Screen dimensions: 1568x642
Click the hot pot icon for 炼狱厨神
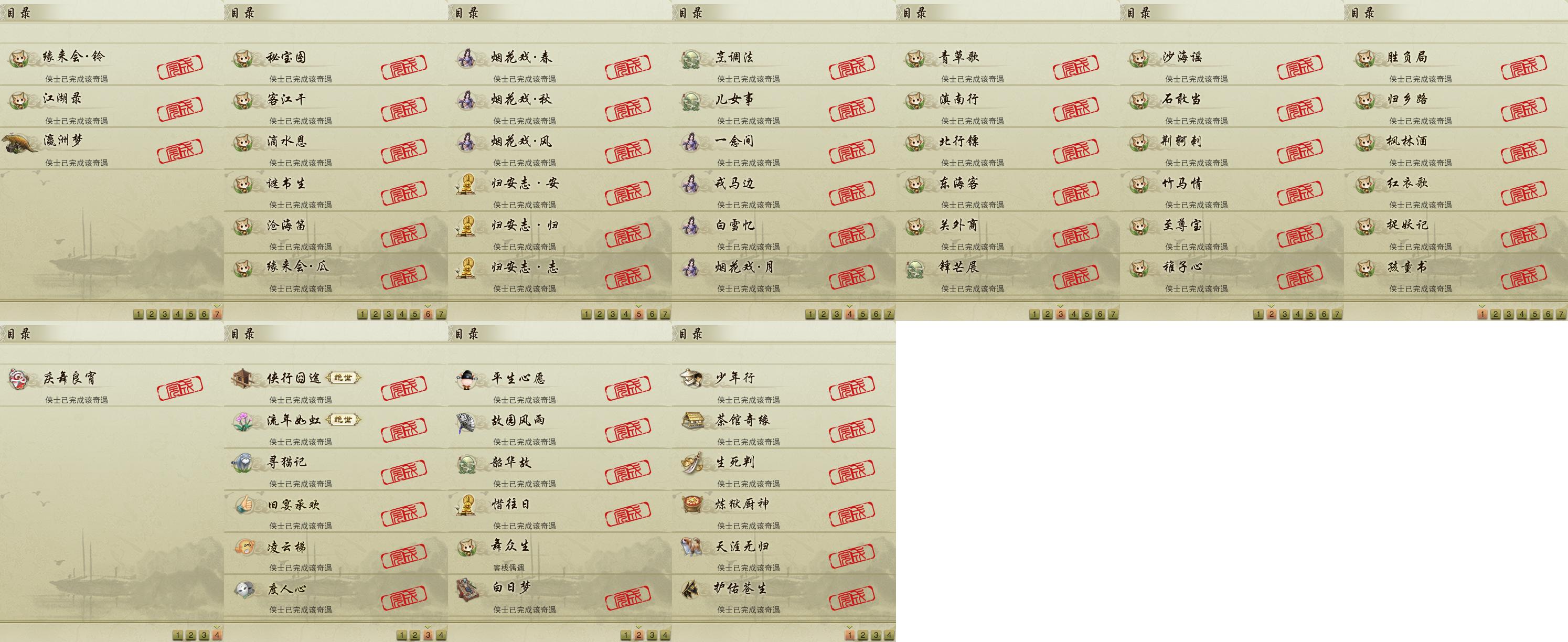click(691, 505)
